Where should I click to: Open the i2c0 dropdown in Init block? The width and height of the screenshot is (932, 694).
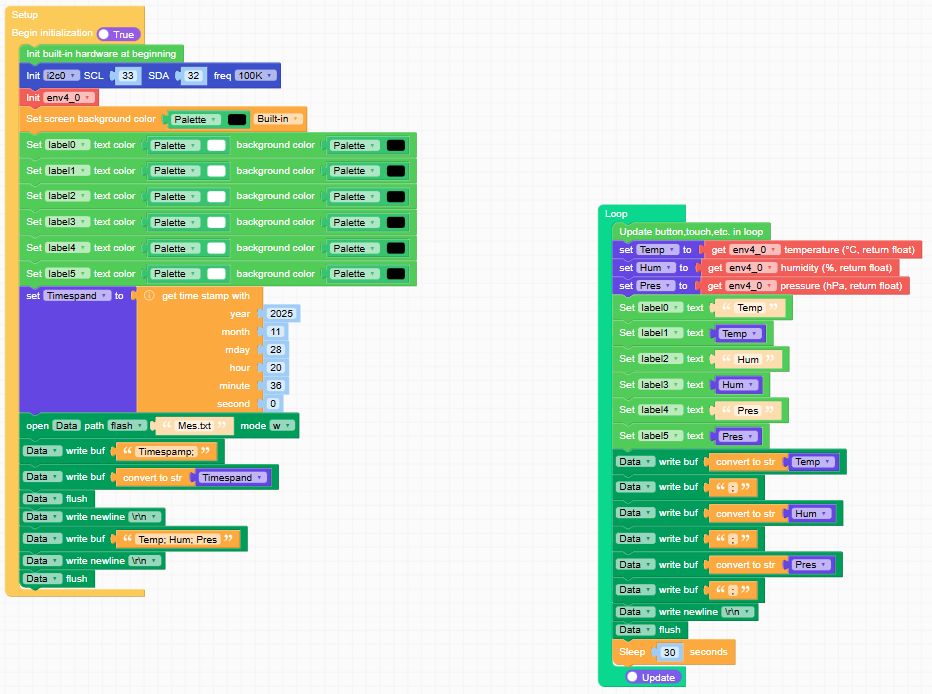62,76
